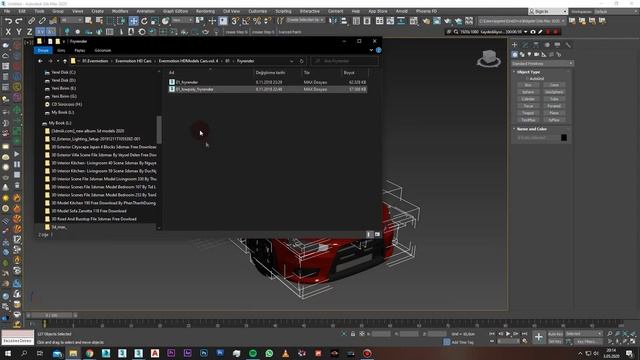Click the Undo arrow in main toolbar
Viewport: 640px width, 360px height.
[x=8, y=21]
